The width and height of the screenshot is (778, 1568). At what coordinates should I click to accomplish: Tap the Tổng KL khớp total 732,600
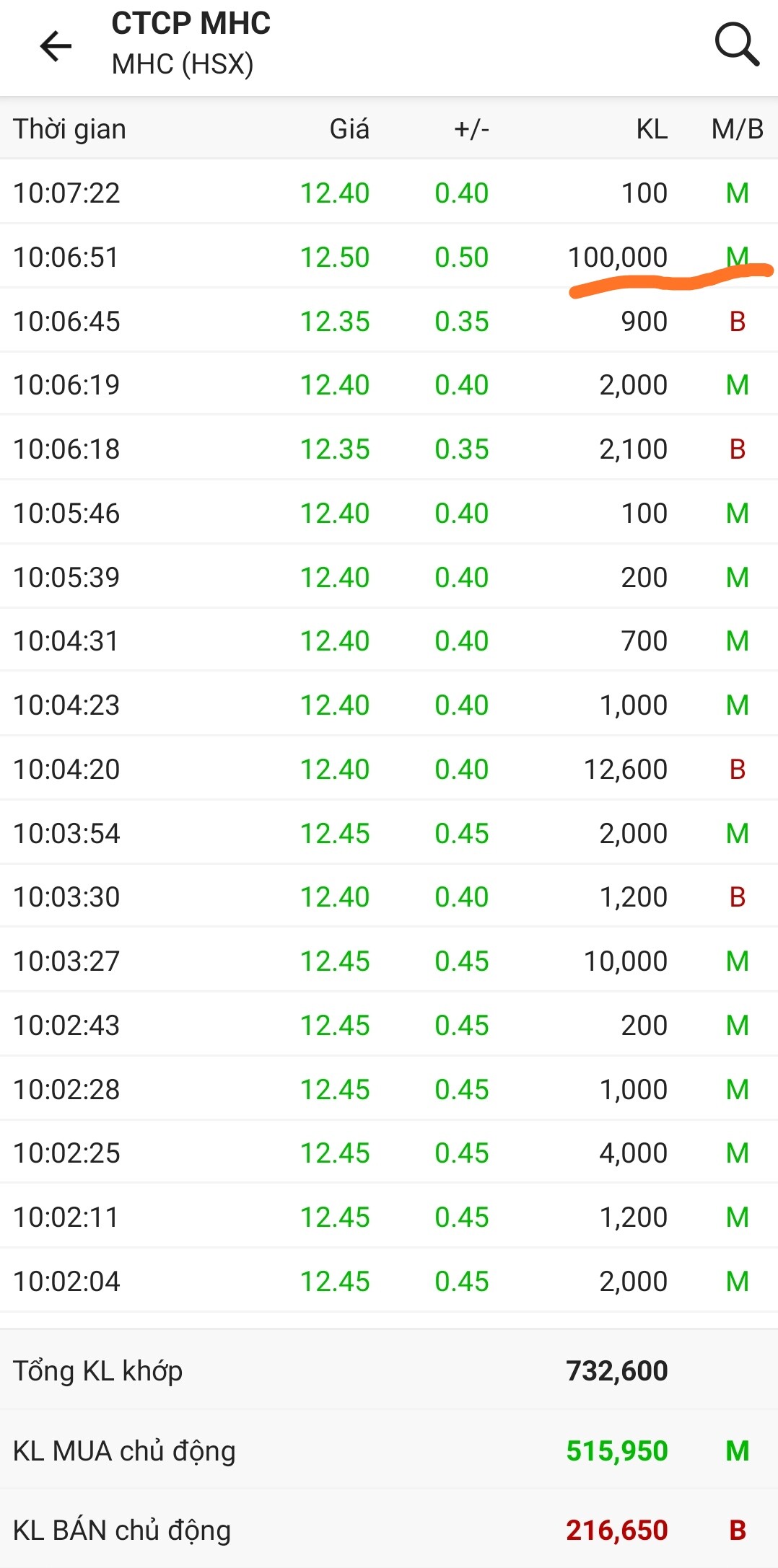pos(616,1371)
